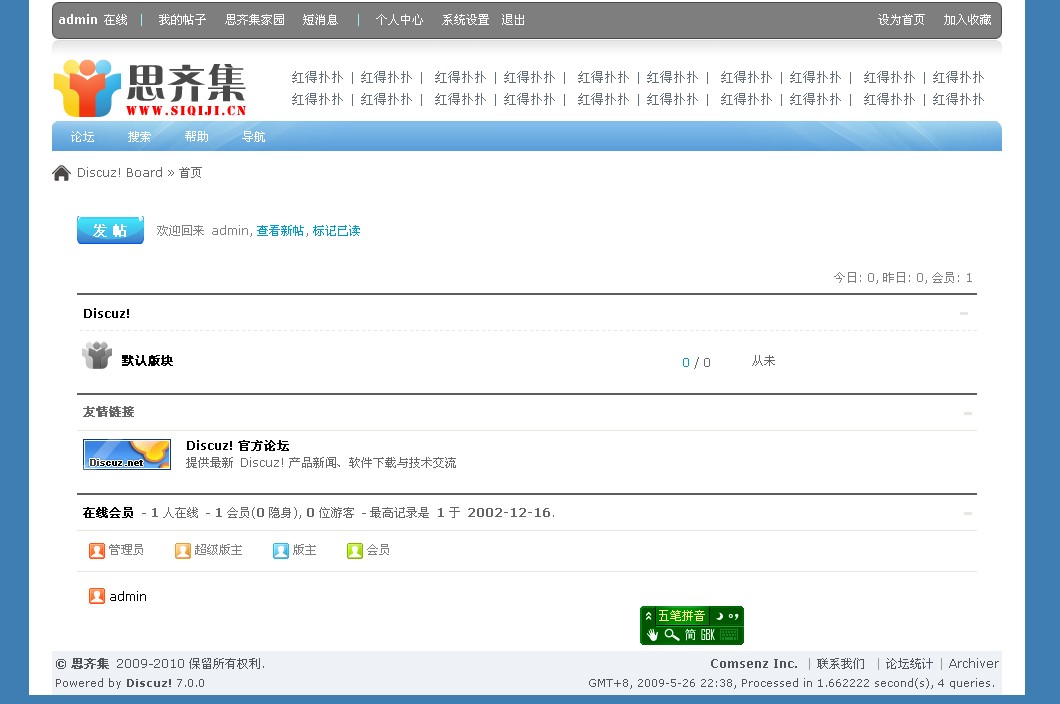Click Discuz! Board breadcrumb link
The height and width of the screenshot is (704, 1060).
(x=120, y=172)
